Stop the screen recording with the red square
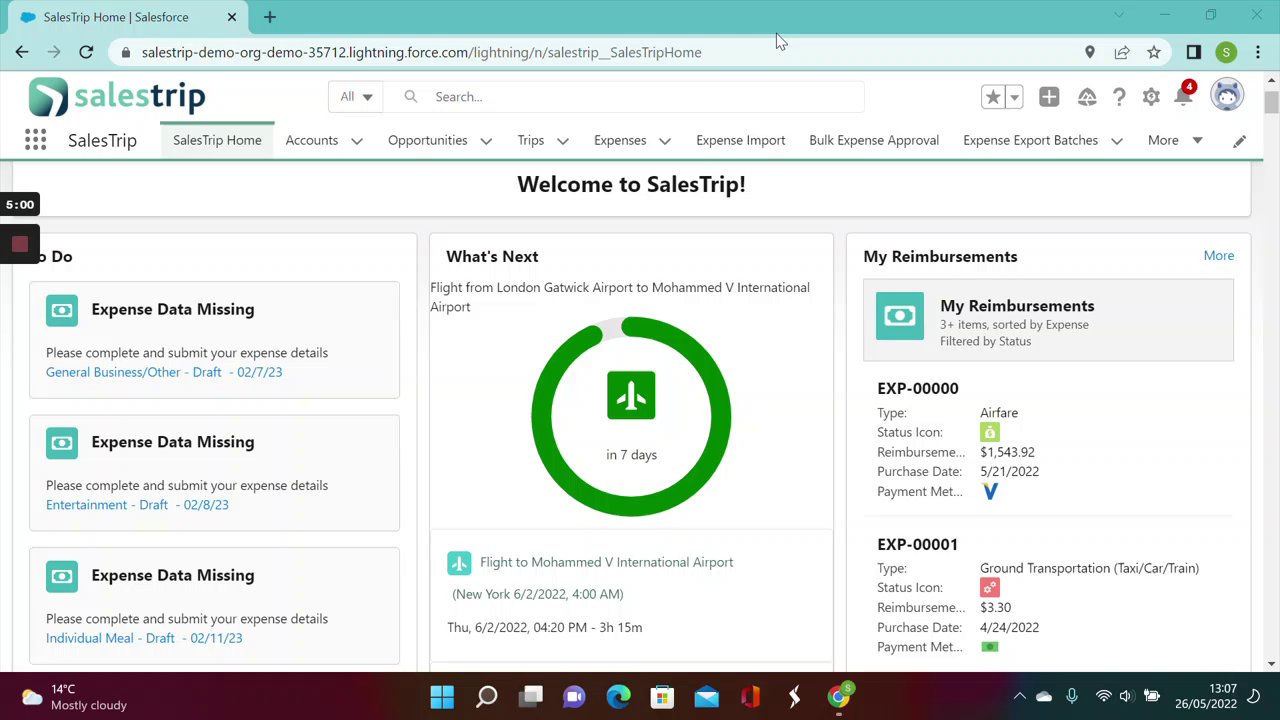 pos(19,244)
